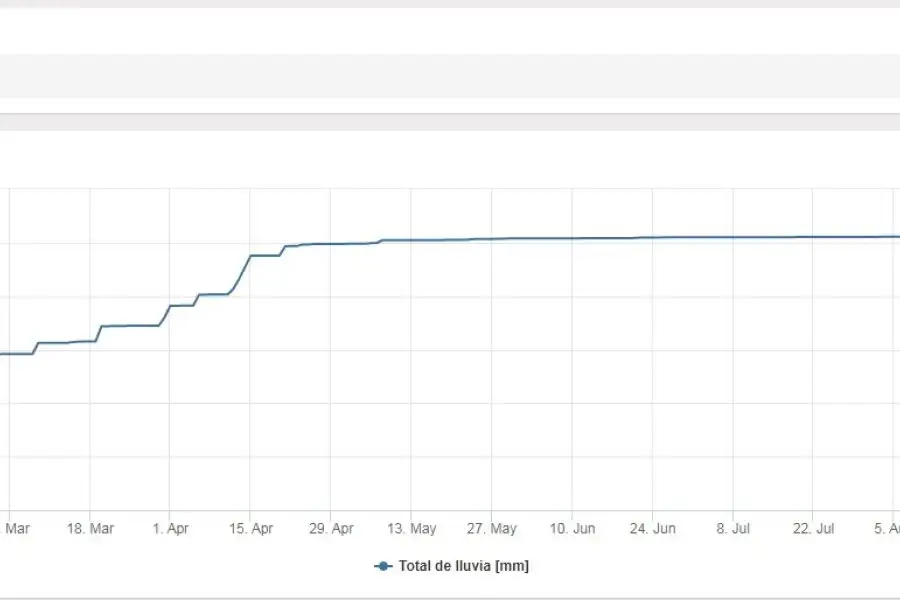Image resolution: width=900 pixels, height=600 pixels.
Task: Click the 22. Jul axis label
Action: click(x=813, y=528)
